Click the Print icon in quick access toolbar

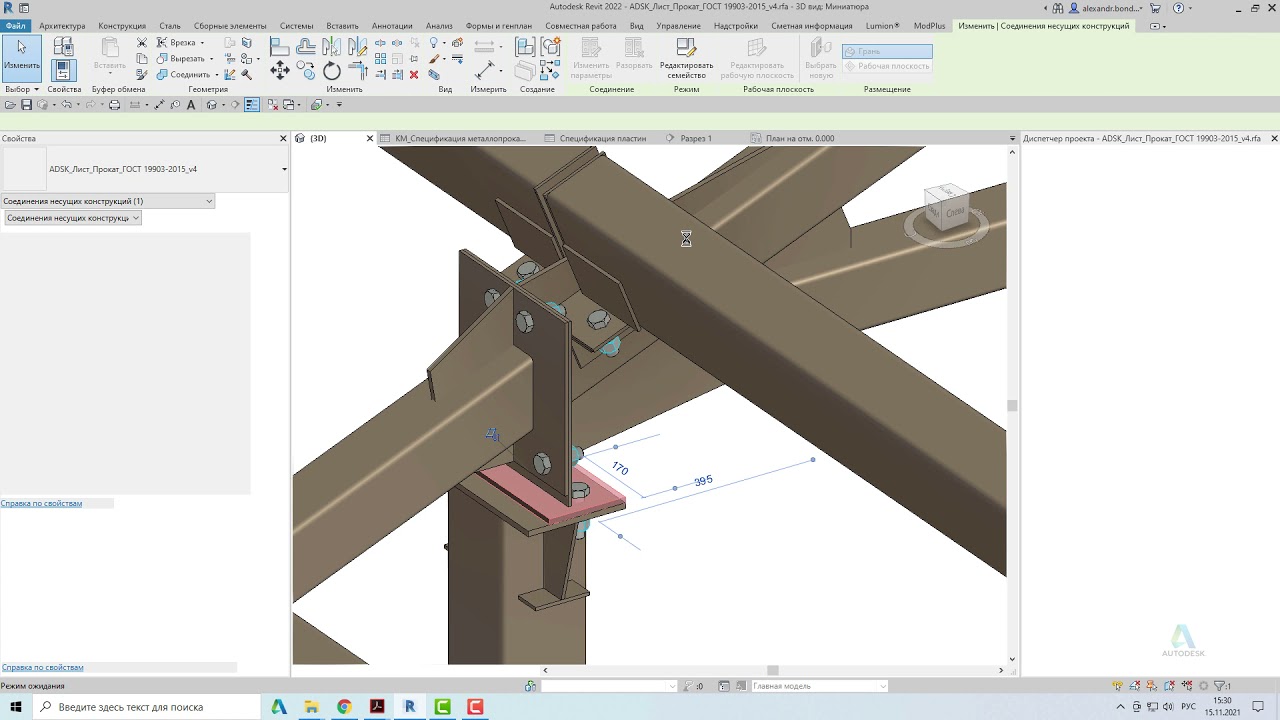115,105
